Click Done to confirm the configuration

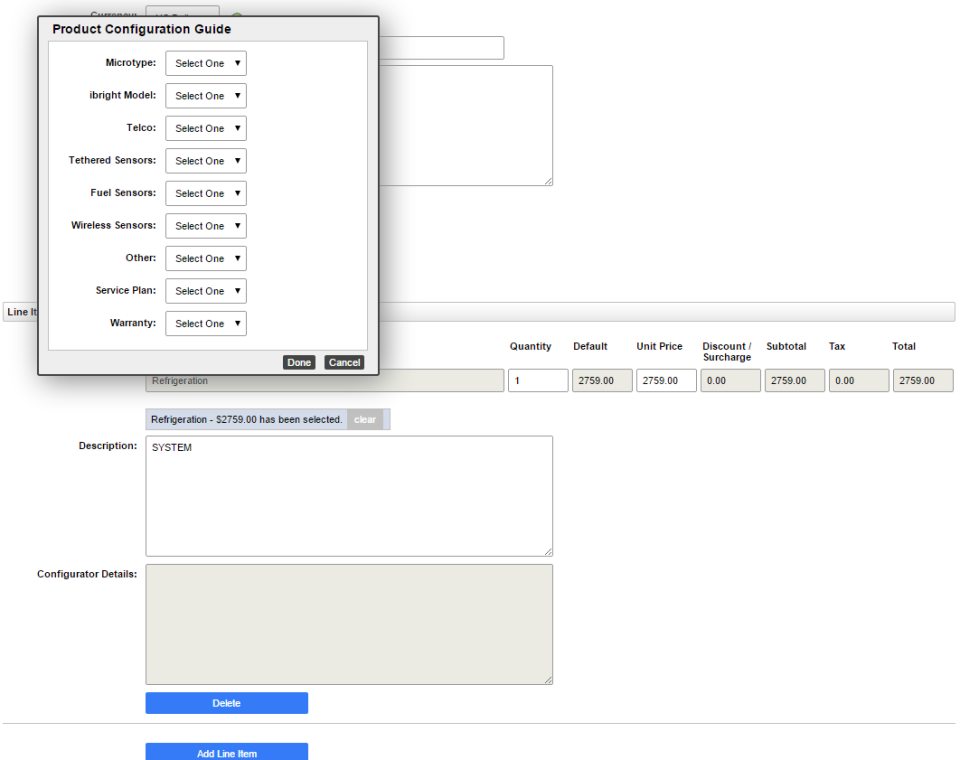(x=298, y=362)
